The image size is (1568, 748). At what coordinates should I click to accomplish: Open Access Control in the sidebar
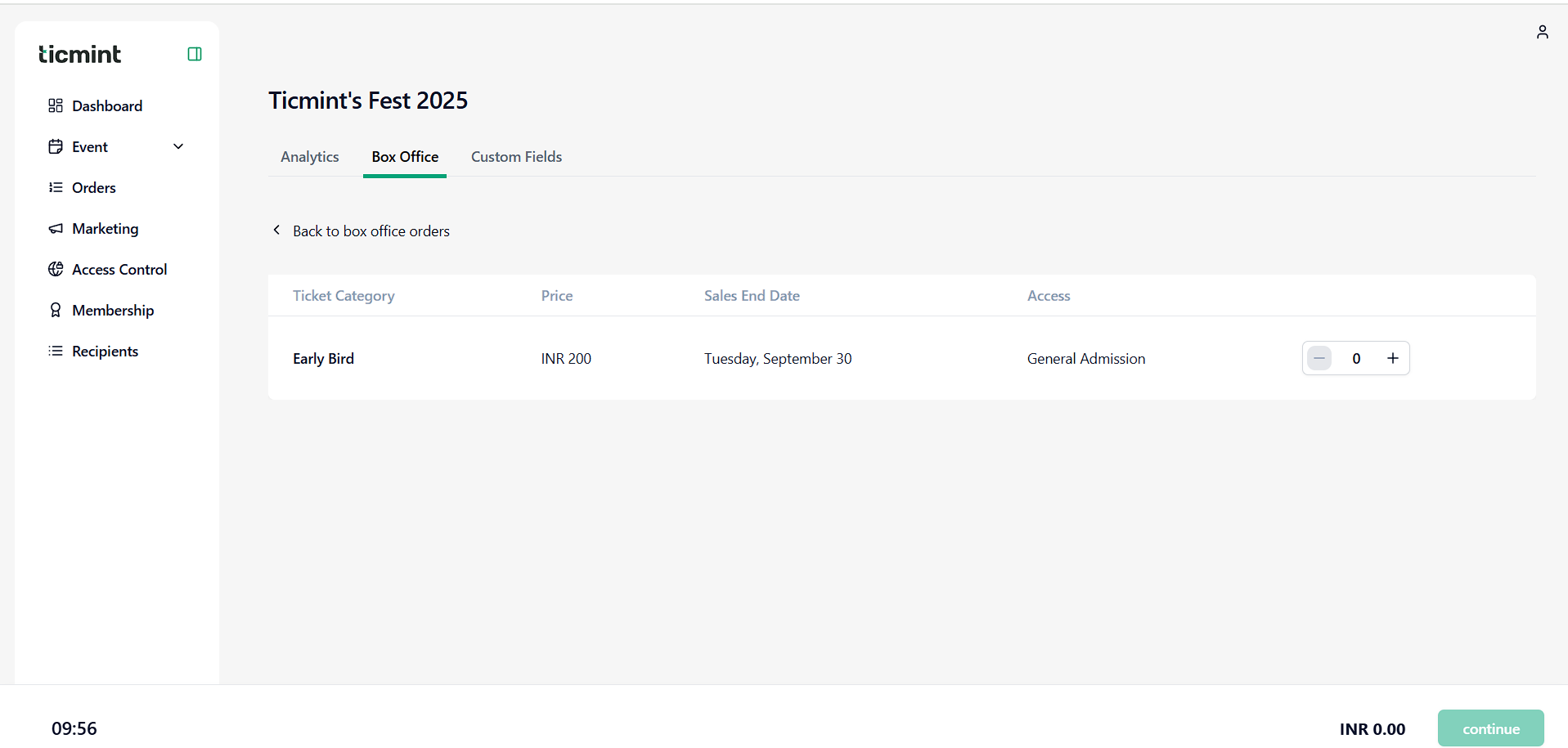coord(119,269)
